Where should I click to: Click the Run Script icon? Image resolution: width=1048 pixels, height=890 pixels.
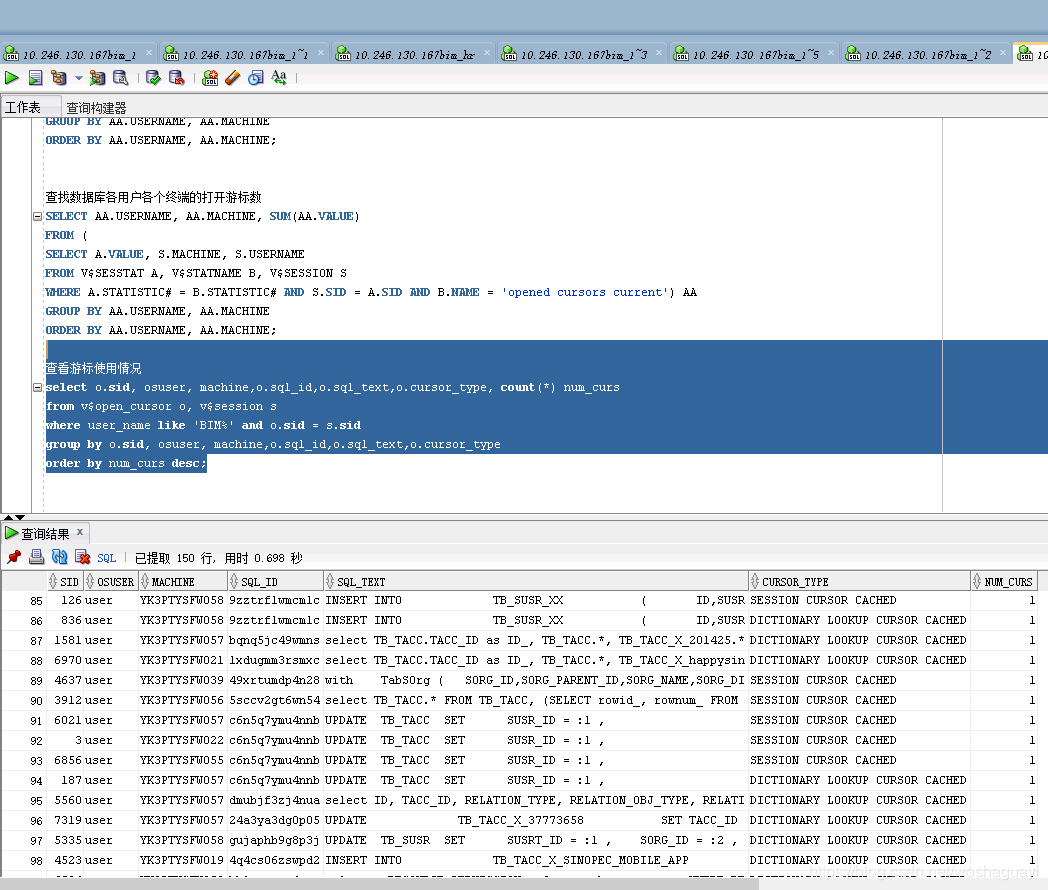click(x=35, y=78)
